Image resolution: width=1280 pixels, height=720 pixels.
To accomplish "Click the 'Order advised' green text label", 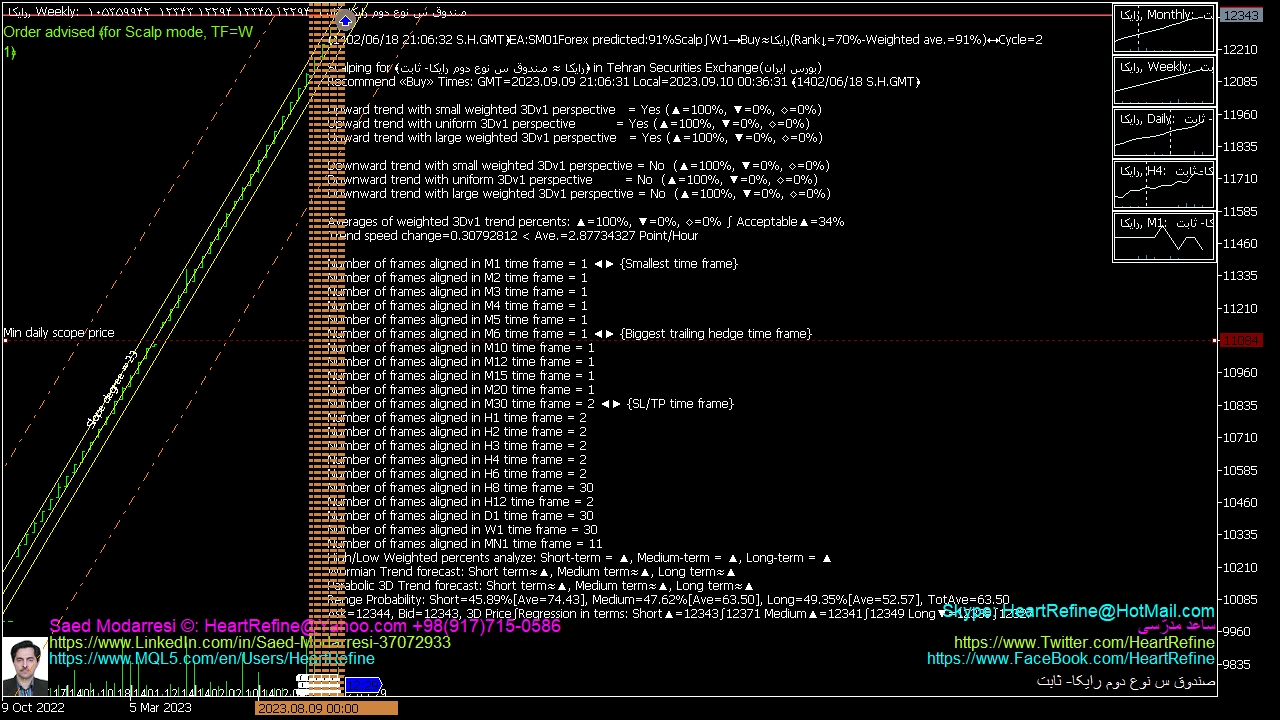I will 128,32.
